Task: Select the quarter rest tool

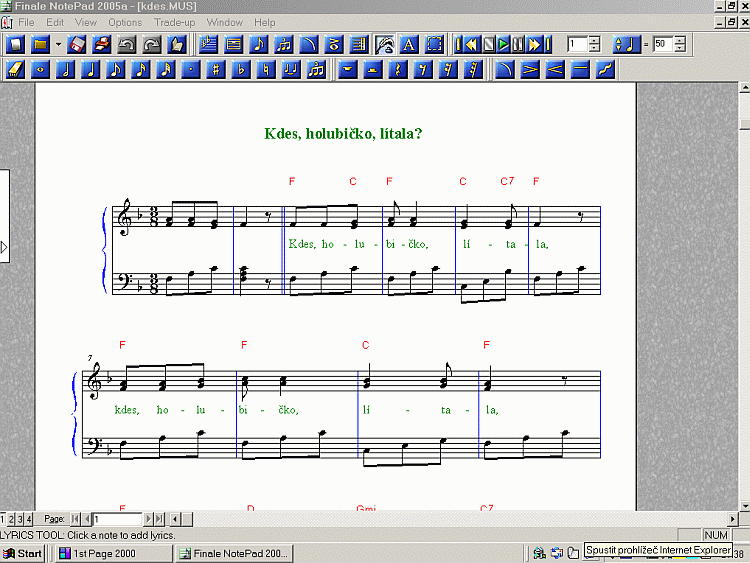Action: (x=398, y=69)
